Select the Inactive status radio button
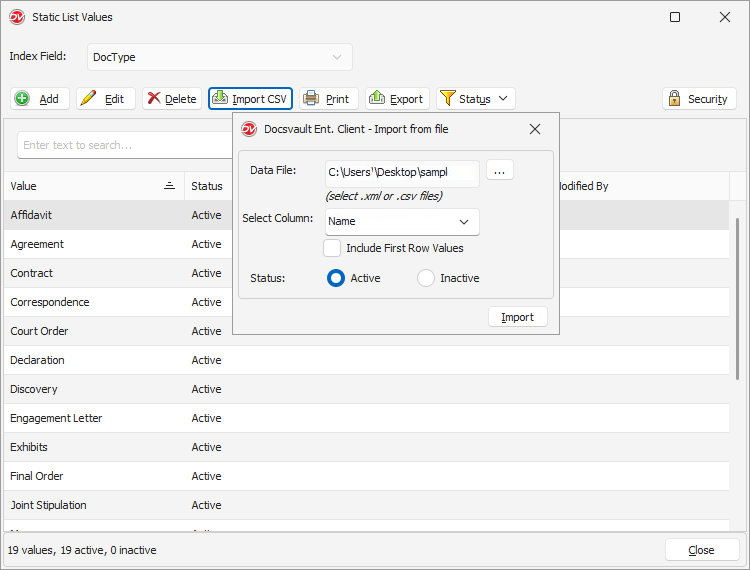This screenshot has width=750, height=570. tap(426, 278)
